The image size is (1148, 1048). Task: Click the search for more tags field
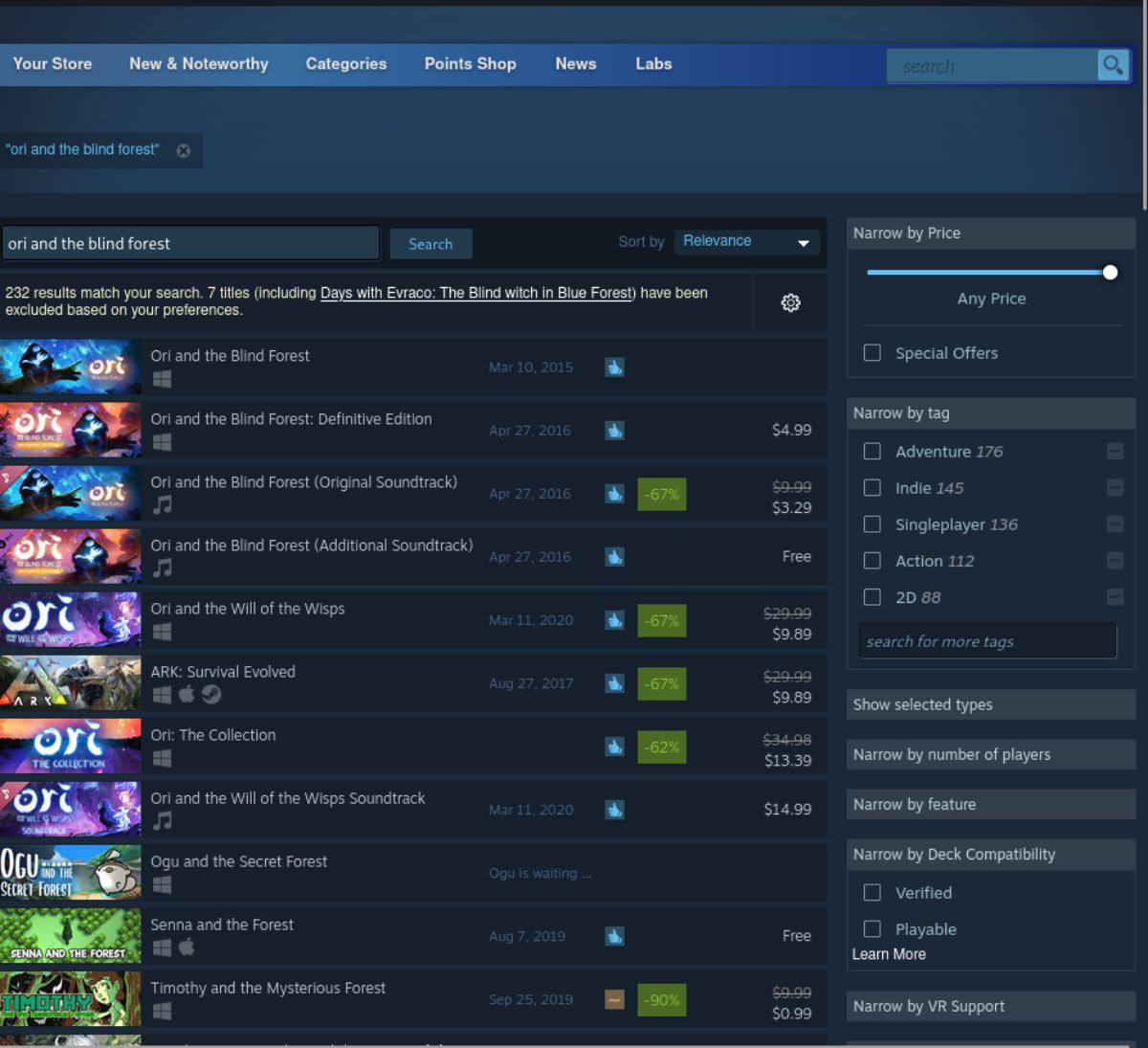(x=986, y=640)
